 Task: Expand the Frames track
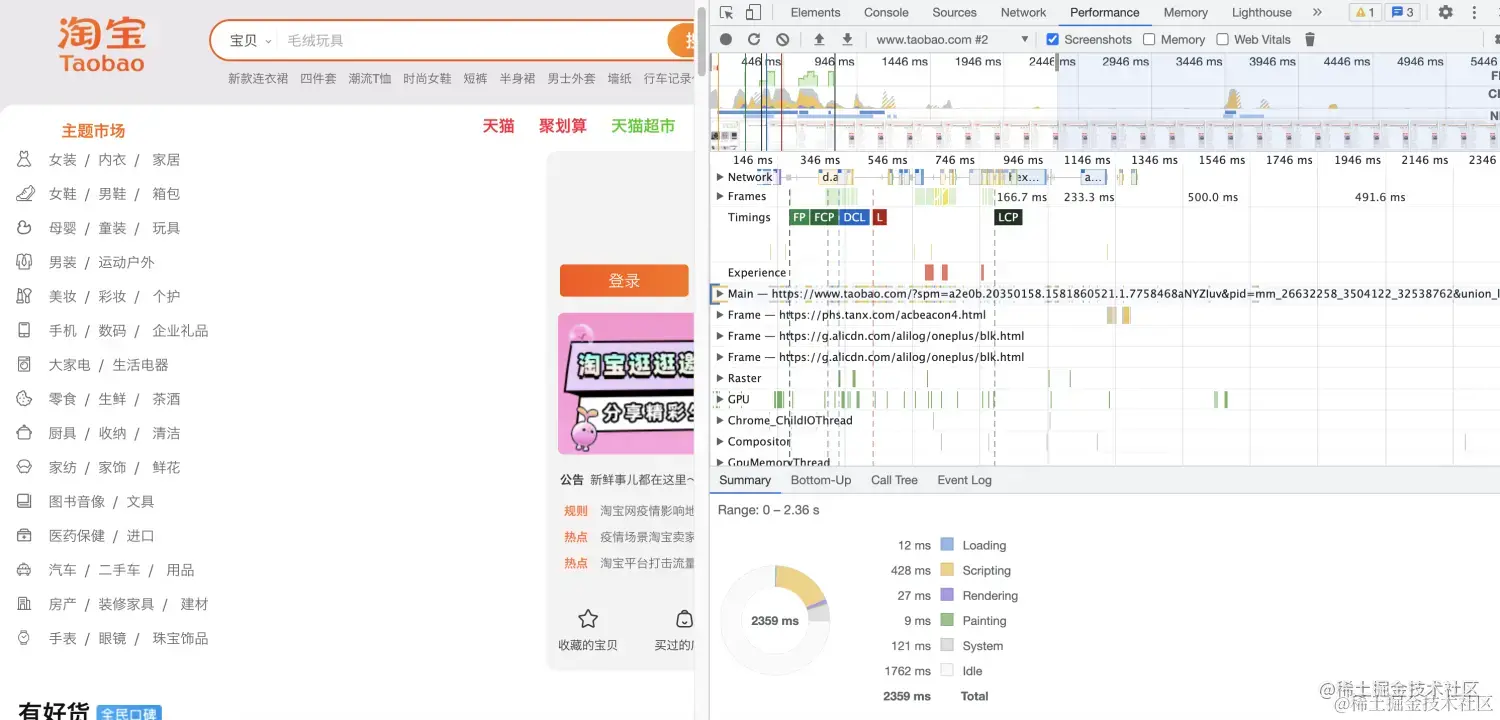[720, 196]
